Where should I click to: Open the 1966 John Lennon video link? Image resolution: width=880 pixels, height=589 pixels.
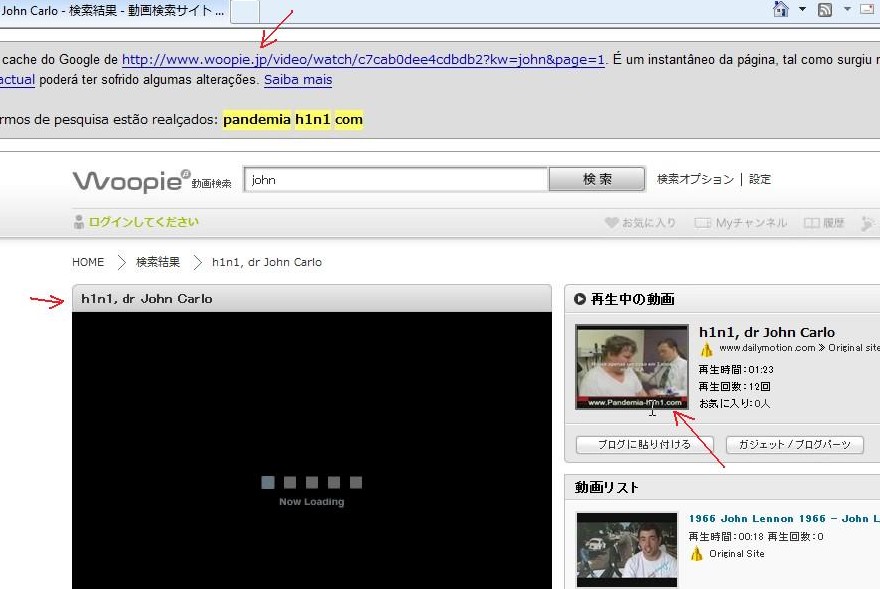[x=780, y=518]
